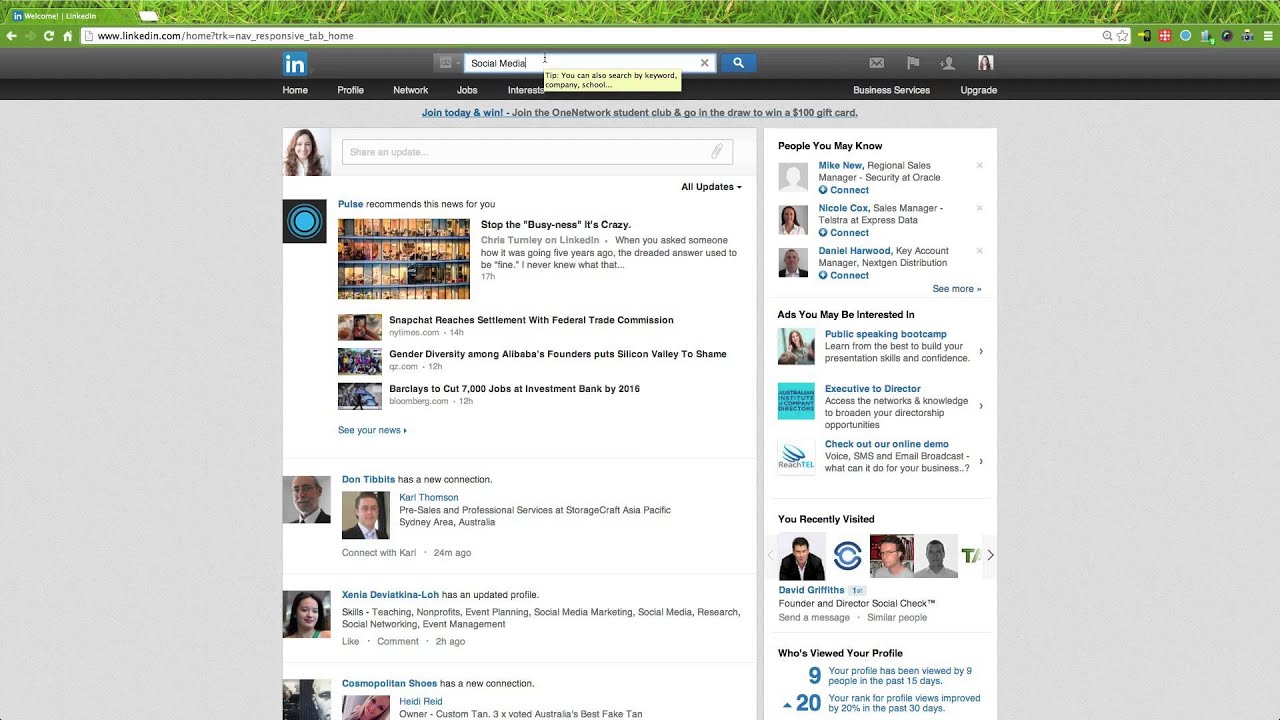Click Connect with Karl
Screen dimensions: 1280x720
point(379,552)
